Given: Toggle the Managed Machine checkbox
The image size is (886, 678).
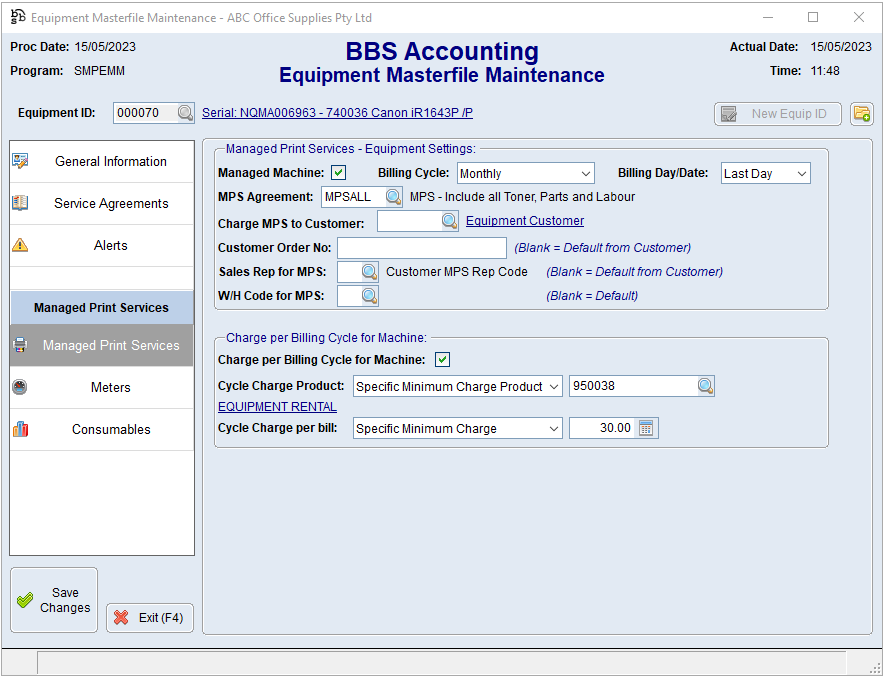Looking at the screenshot, I should pos(339,173).
